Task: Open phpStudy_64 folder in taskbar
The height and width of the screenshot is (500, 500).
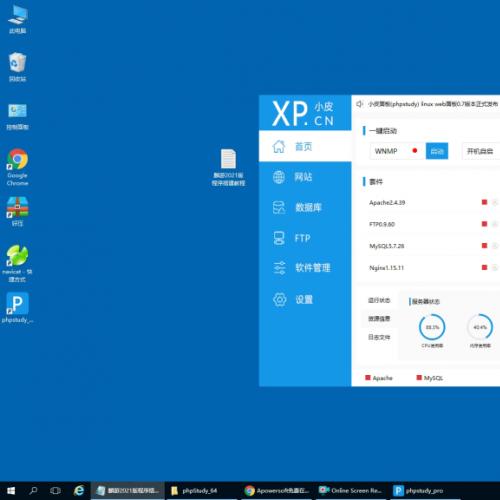Action: (x=194, y=490)
